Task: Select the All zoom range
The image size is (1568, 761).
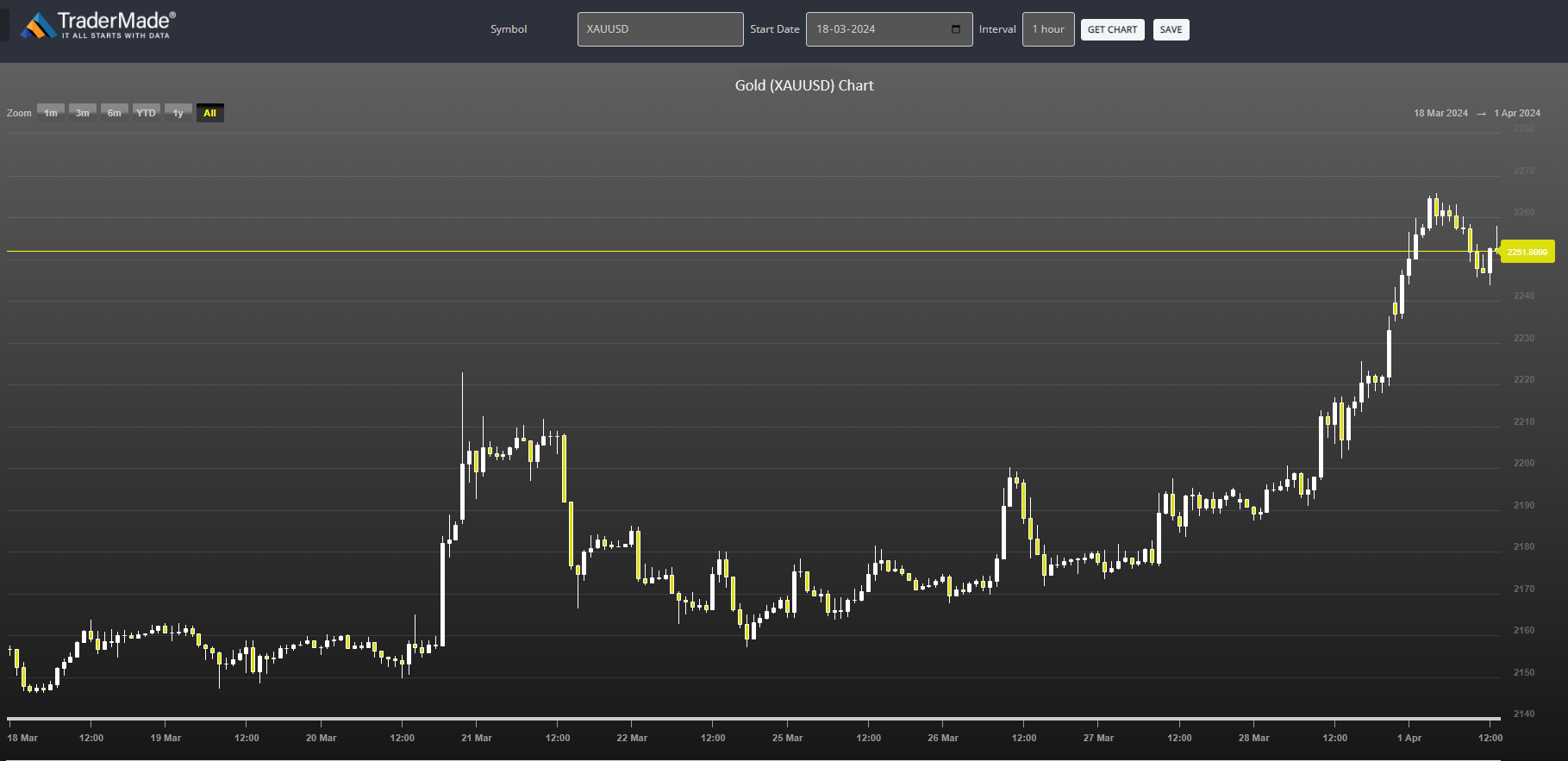Action: click(x=210, y=113)
